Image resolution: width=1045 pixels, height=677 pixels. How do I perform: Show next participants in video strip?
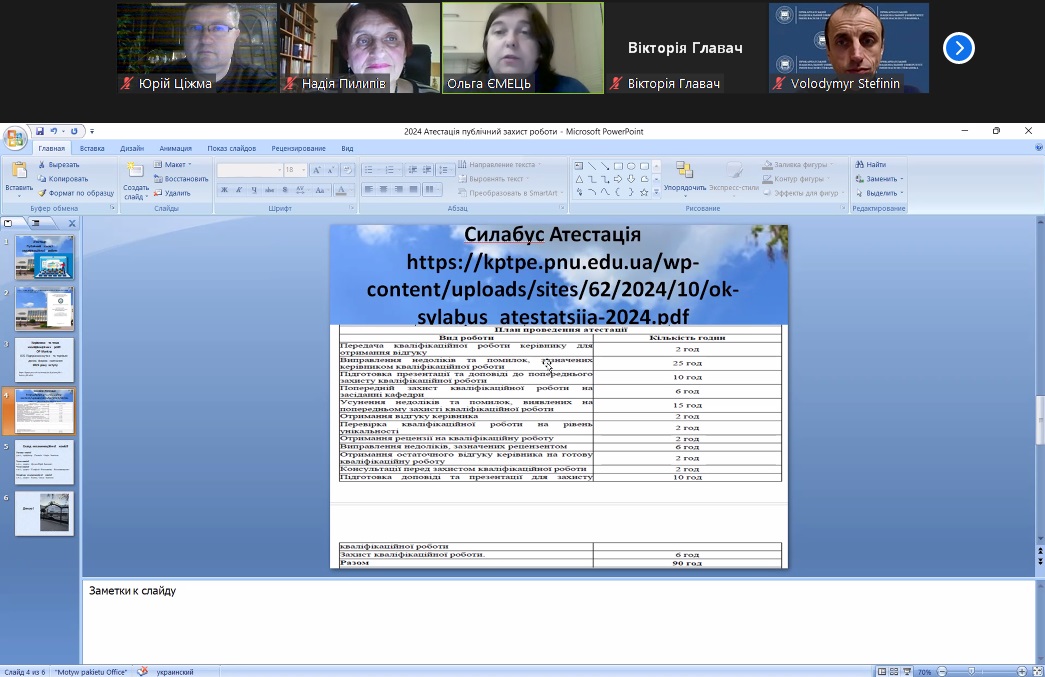pos(958,48)
